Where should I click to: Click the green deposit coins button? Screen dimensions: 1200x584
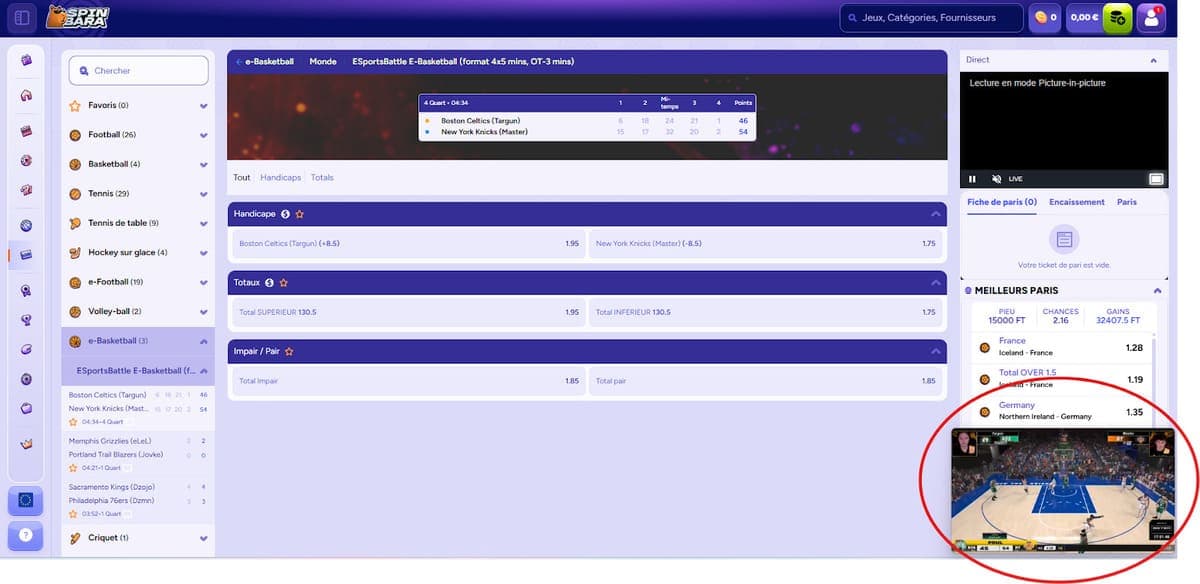click(x=1117, y=18)
